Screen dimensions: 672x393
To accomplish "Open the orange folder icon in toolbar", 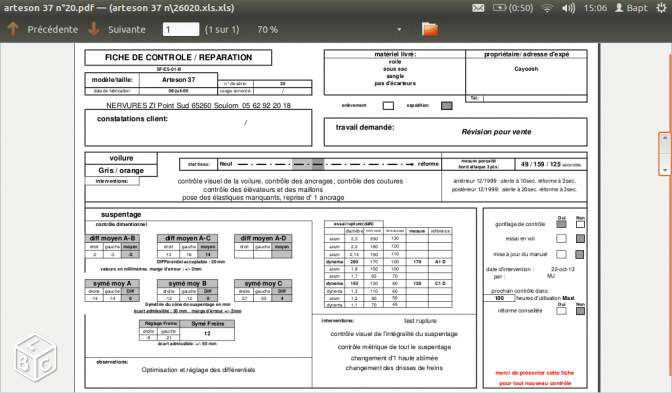I will coord(430,29).
